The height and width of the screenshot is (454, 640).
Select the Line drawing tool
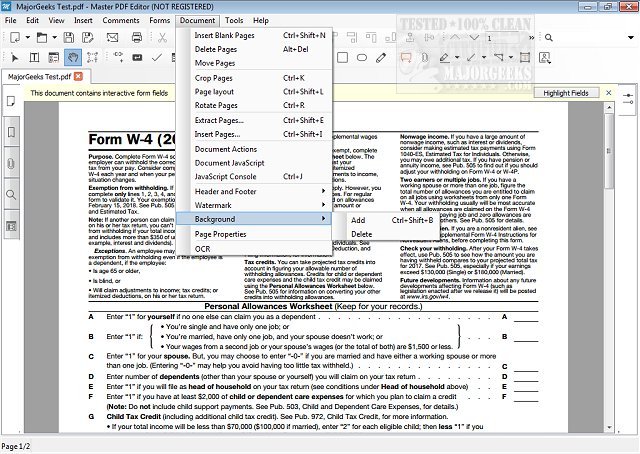(x=471, y=58)
